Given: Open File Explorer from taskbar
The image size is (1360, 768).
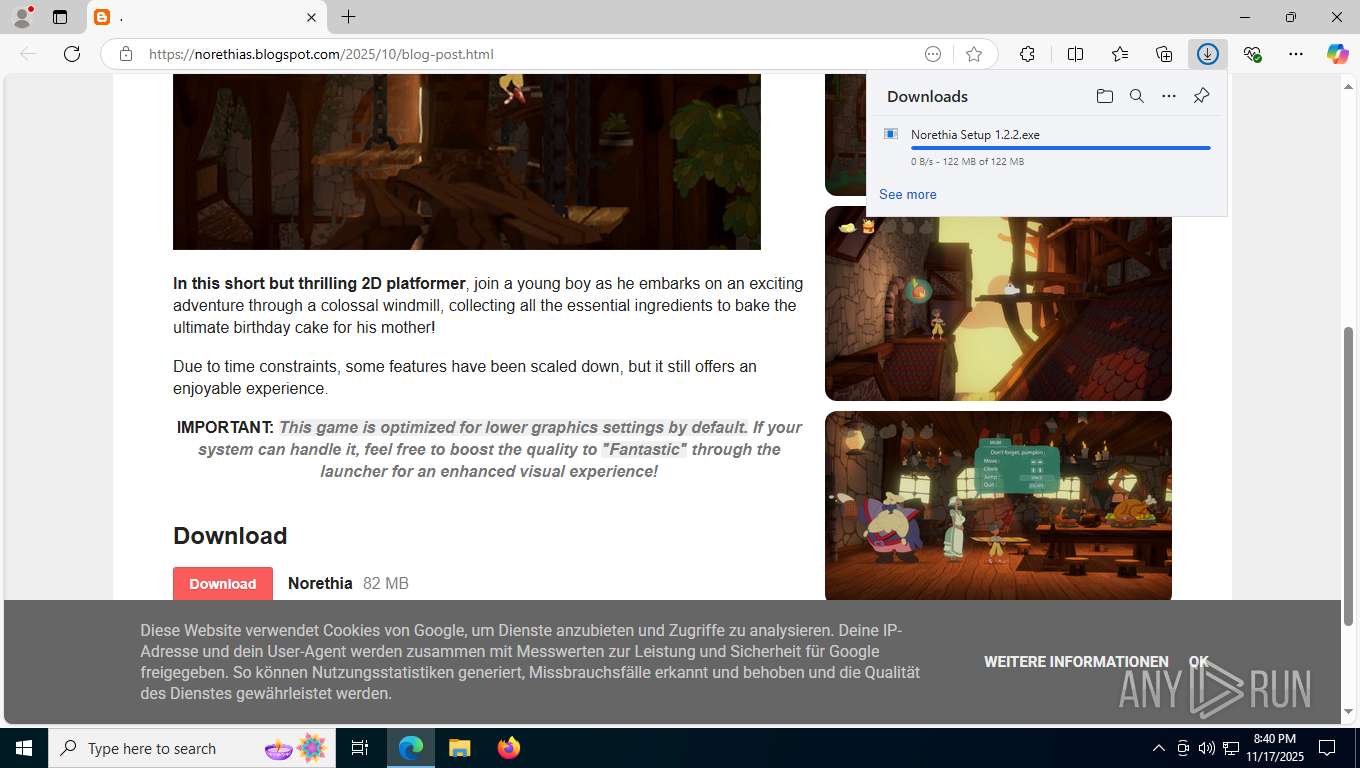Looking at the screenshot, I should [x=459, y=748].
